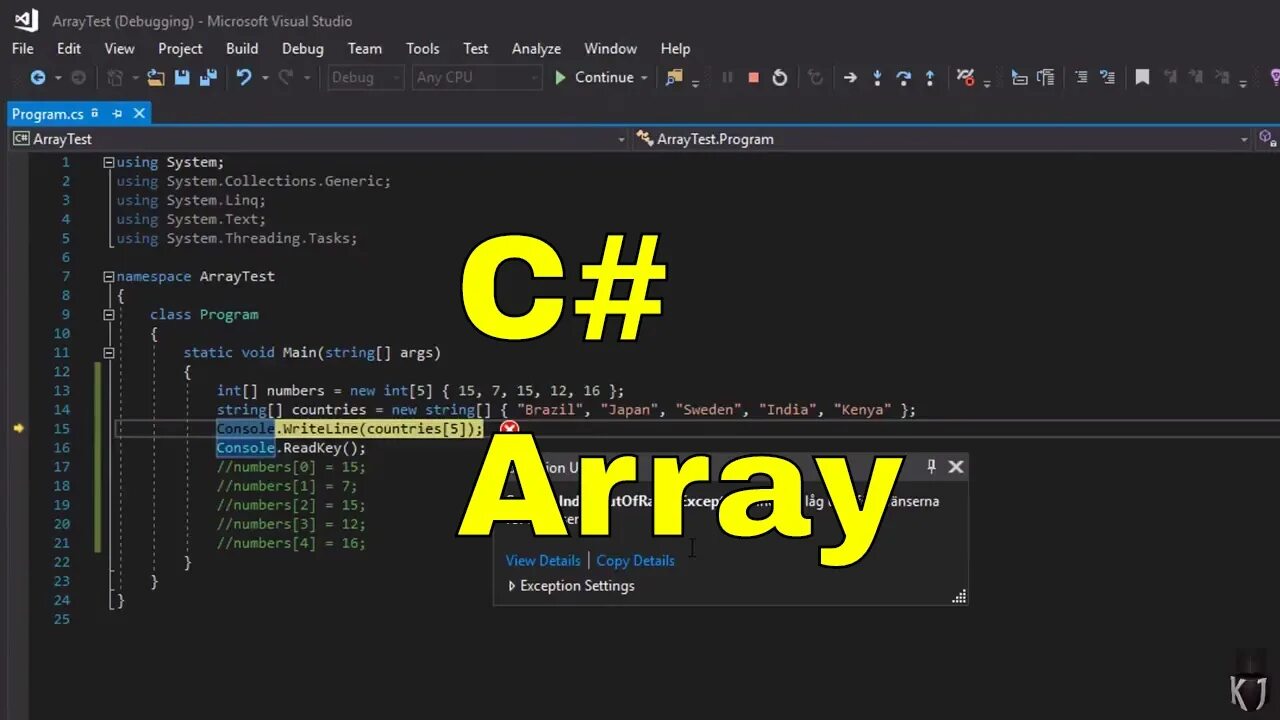1280x720 pixels.
Task: Click the Step Out icon
Action: point(930,77)
